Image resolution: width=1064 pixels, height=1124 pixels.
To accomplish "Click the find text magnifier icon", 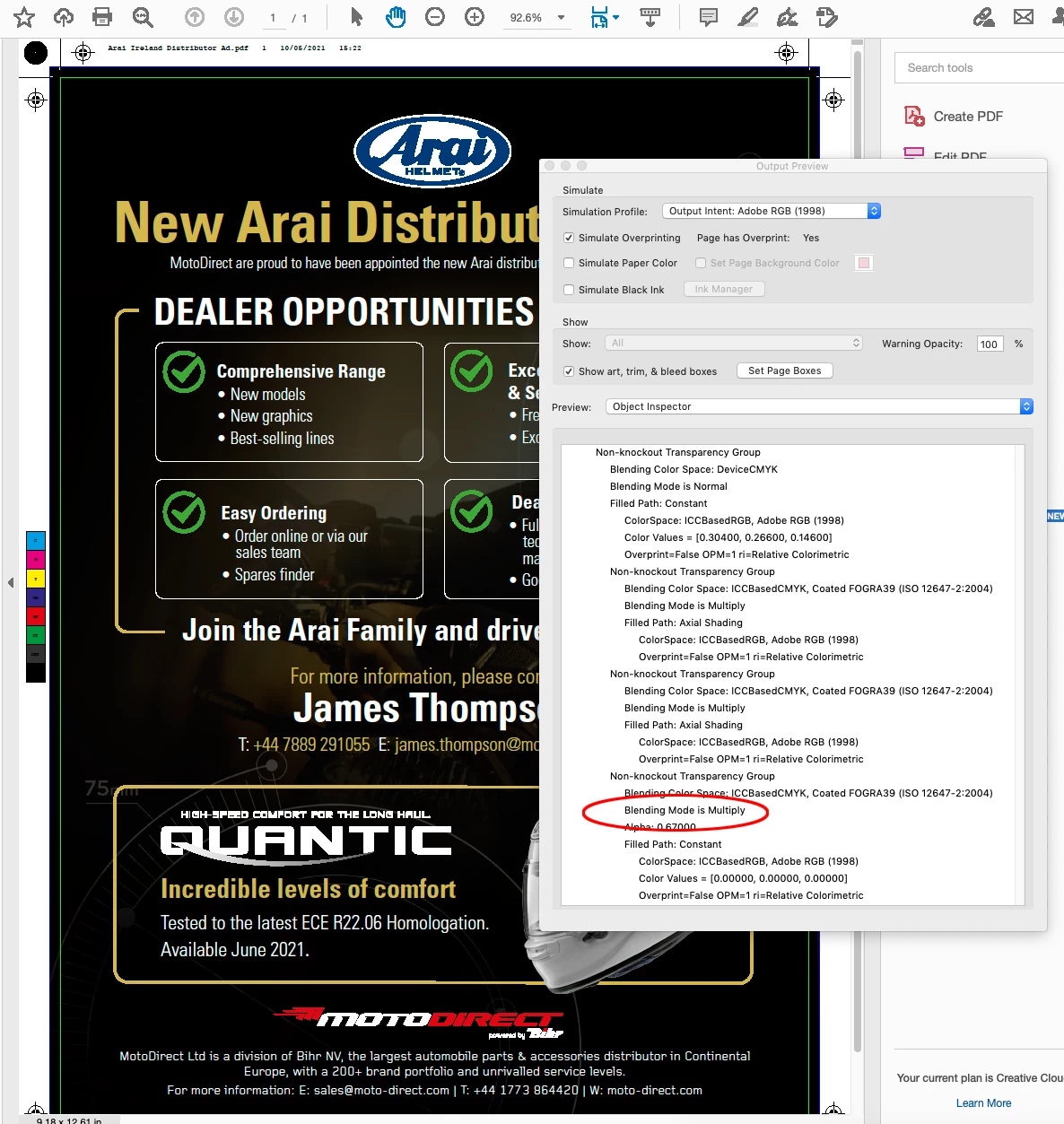I will coord(143,17).
